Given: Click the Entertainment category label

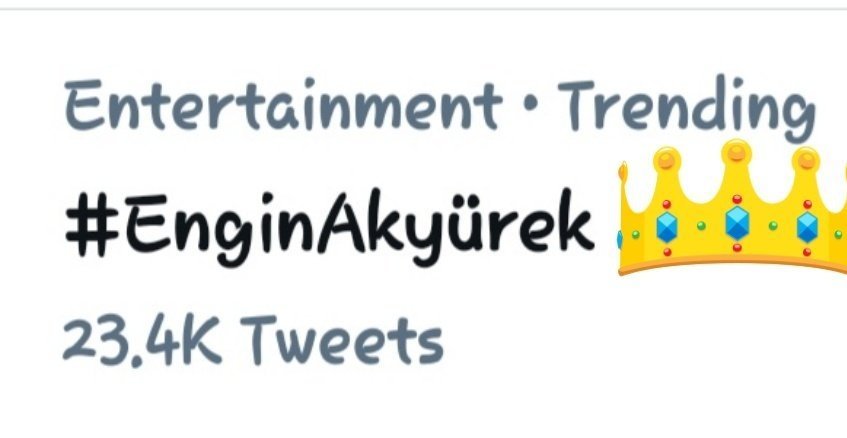Looking at the screenshot, I should pyautogui.click(x=283, y=105).
